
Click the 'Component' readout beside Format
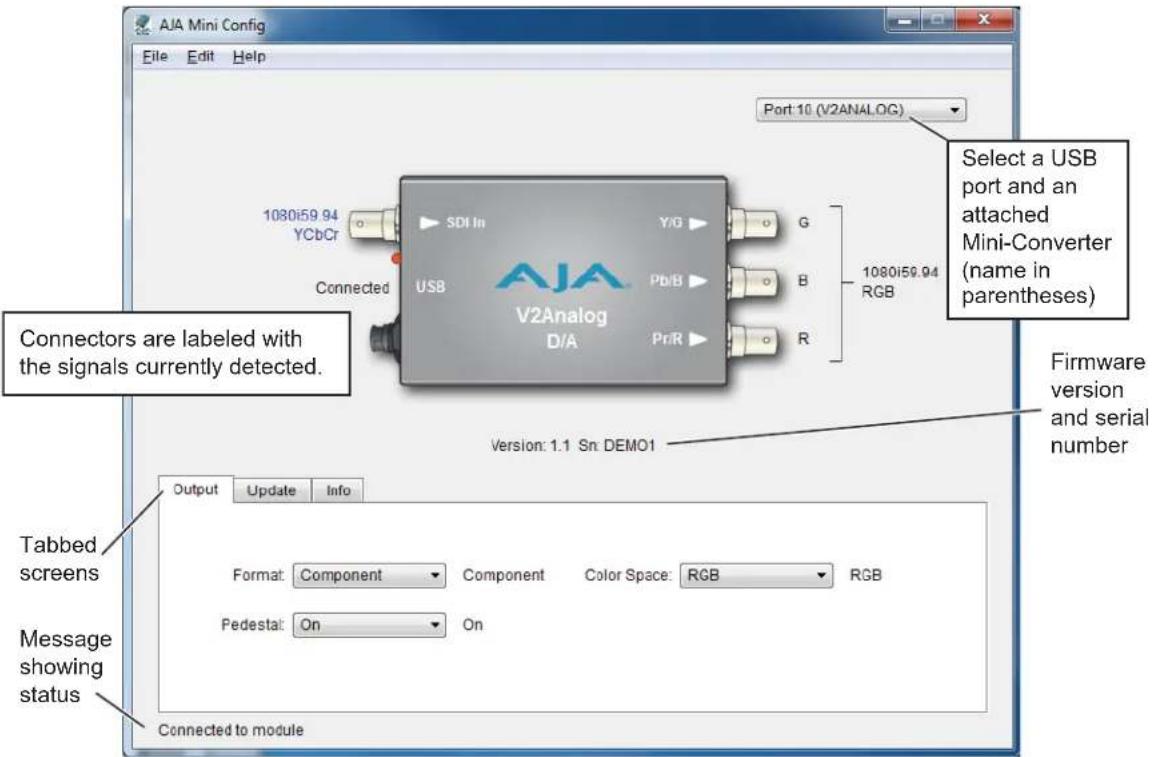click(504, 575)
